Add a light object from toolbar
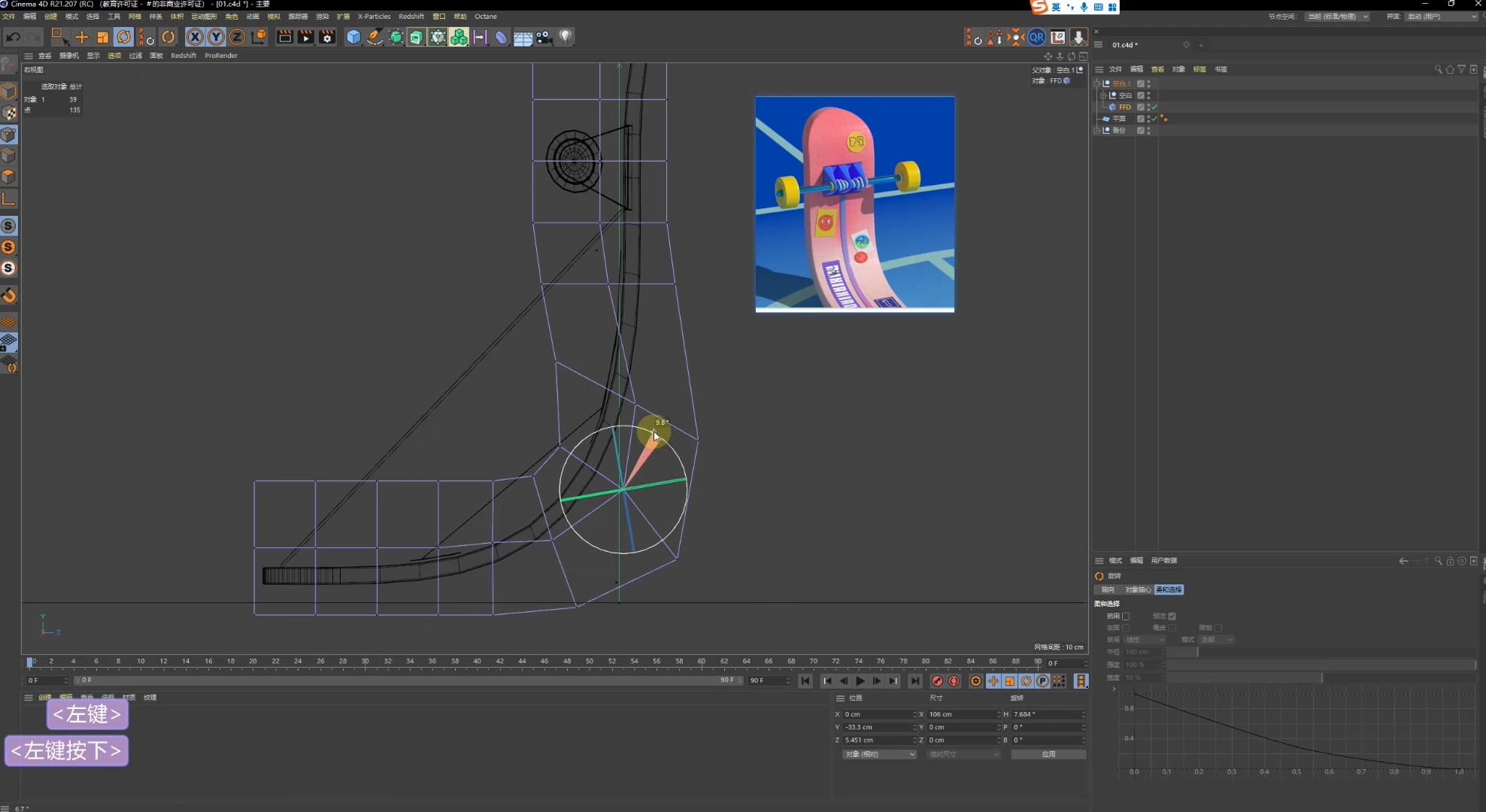This screenshot has width=1486, height=812. coord(566,37)
